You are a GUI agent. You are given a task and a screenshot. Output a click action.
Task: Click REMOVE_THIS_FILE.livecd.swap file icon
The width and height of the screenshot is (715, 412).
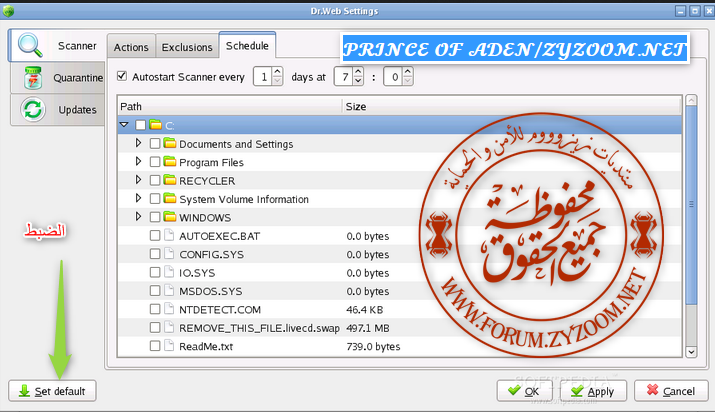point(169,327)
